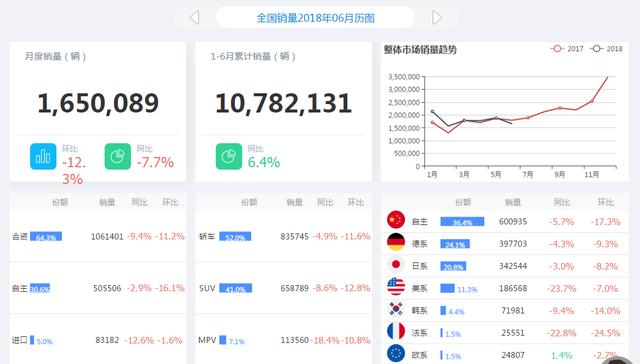Click the 24.1% share bar for 德系
The width and height of the screenshot is (640, 364).
455,244
